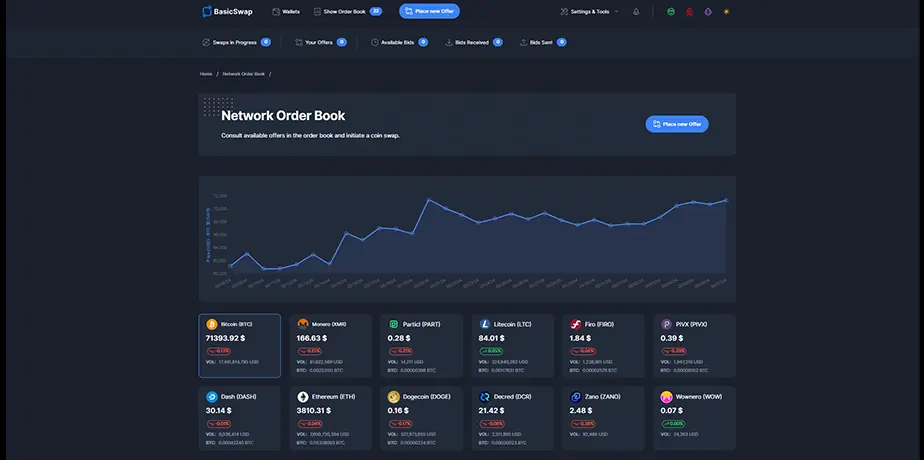Click the Dash blue coin icon
Viewport: 924px width, 460px height.
[x=212, y=396]
